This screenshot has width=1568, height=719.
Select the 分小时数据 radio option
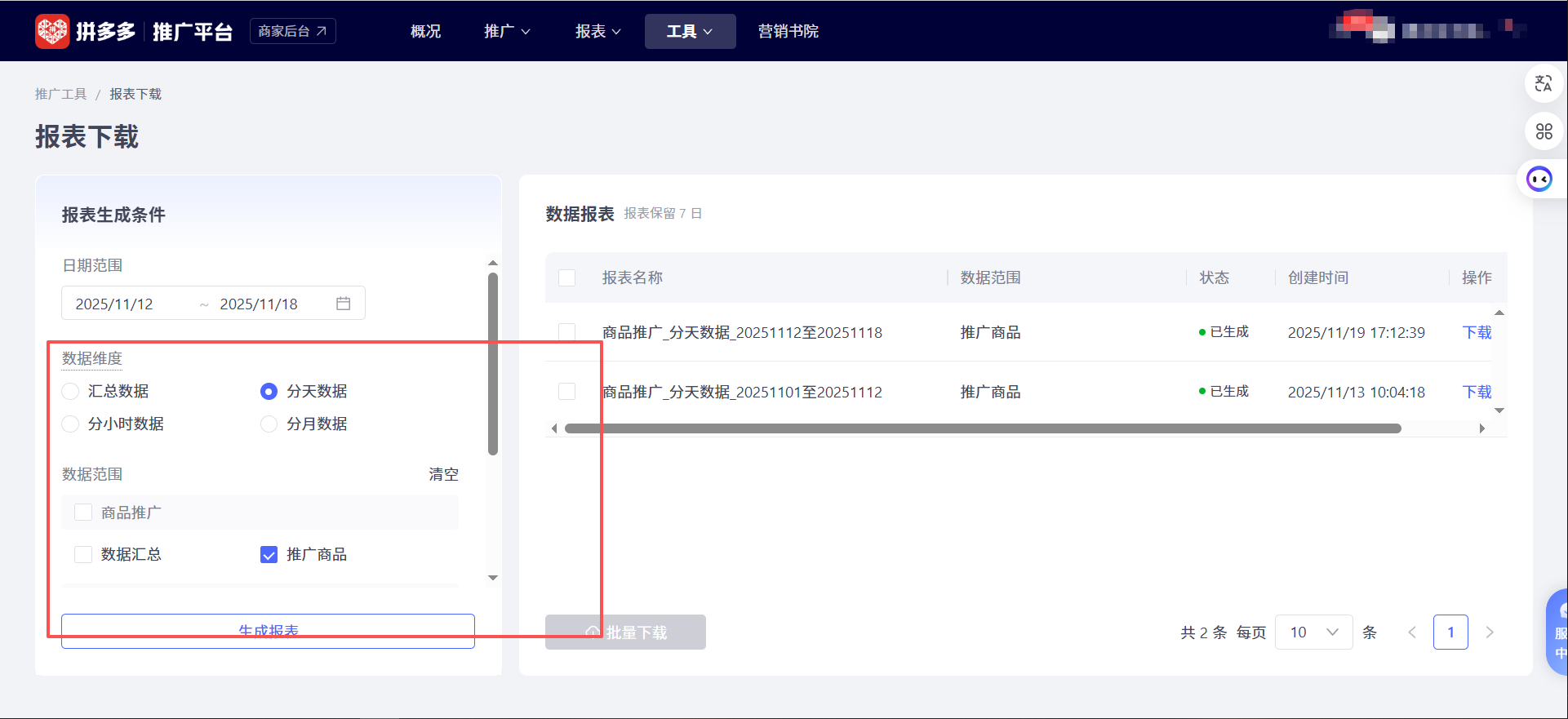click(71, 424)
